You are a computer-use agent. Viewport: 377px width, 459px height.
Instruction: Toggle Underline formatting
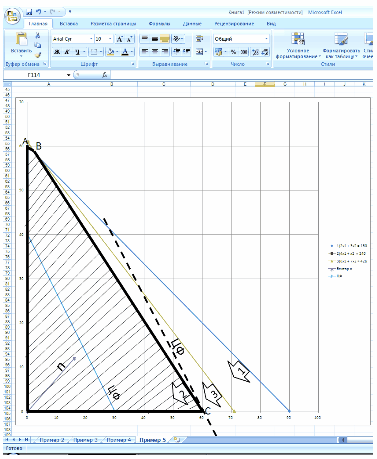point(77,52)
